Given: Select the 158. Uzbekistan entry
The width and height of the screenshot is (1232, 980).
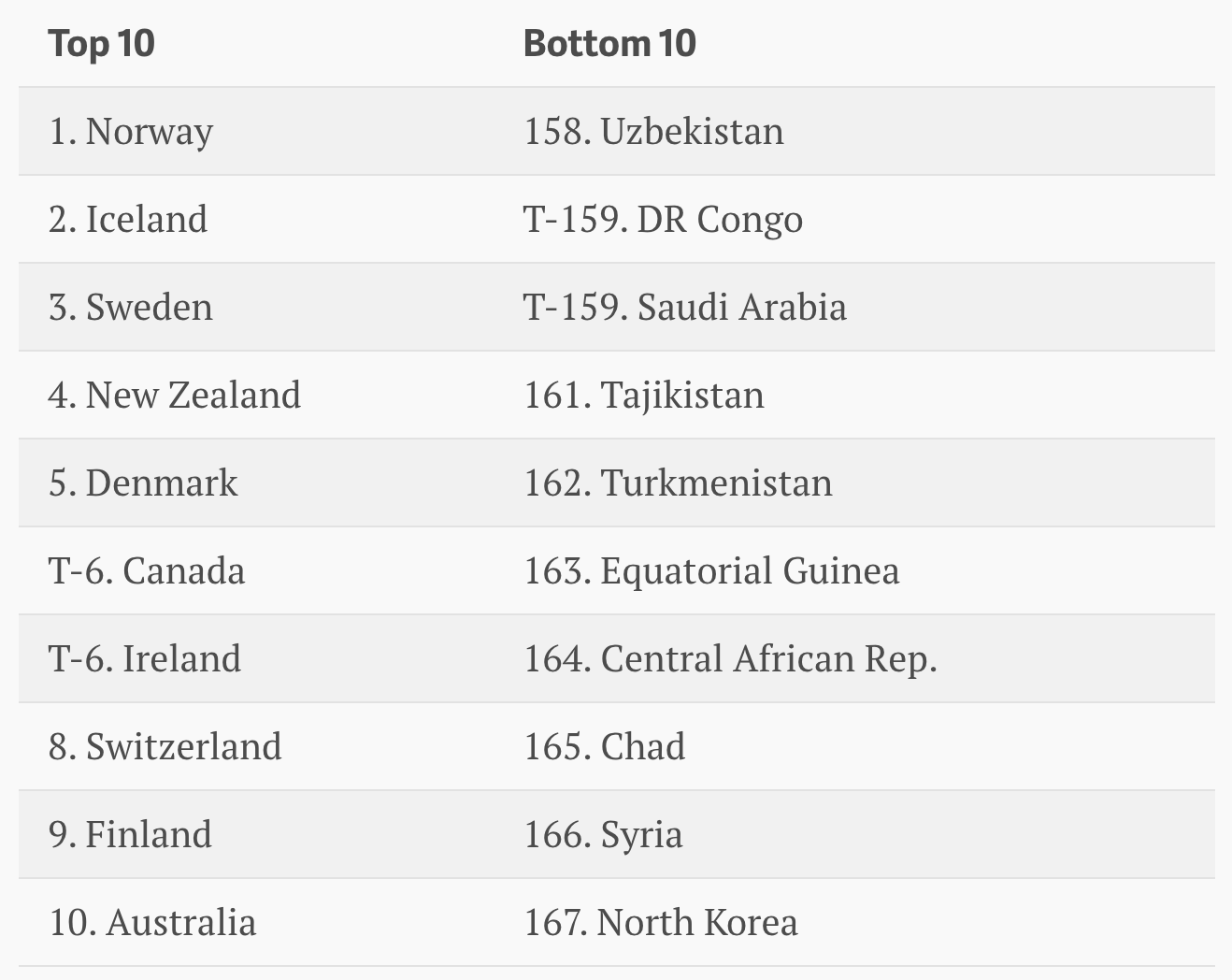Looking at the screenshot, I should [653, 132].
